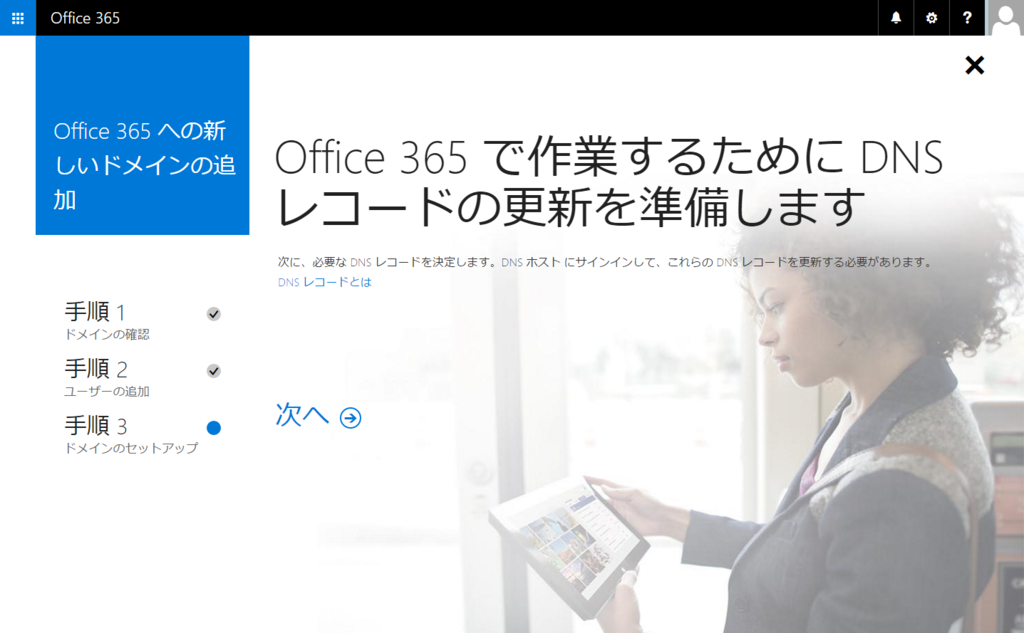Click the 手順 3 blue status dot
This screenshot has height=633, width=1024.
(214, 428)
